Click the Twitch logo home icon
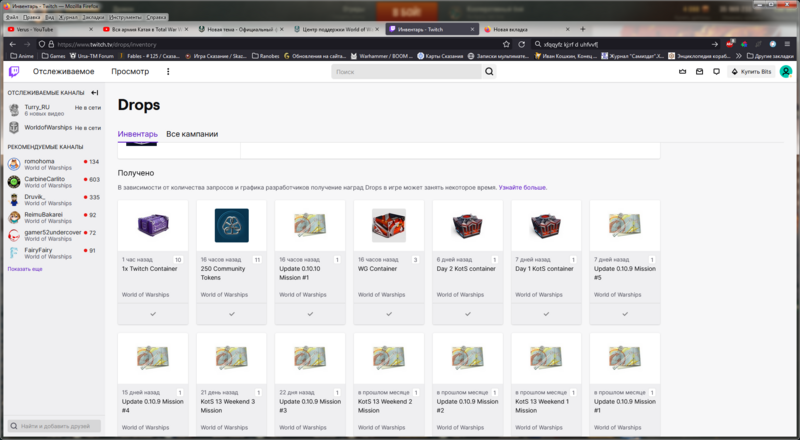Viewport: 800px width, 440px height. (x=14, y=71)
